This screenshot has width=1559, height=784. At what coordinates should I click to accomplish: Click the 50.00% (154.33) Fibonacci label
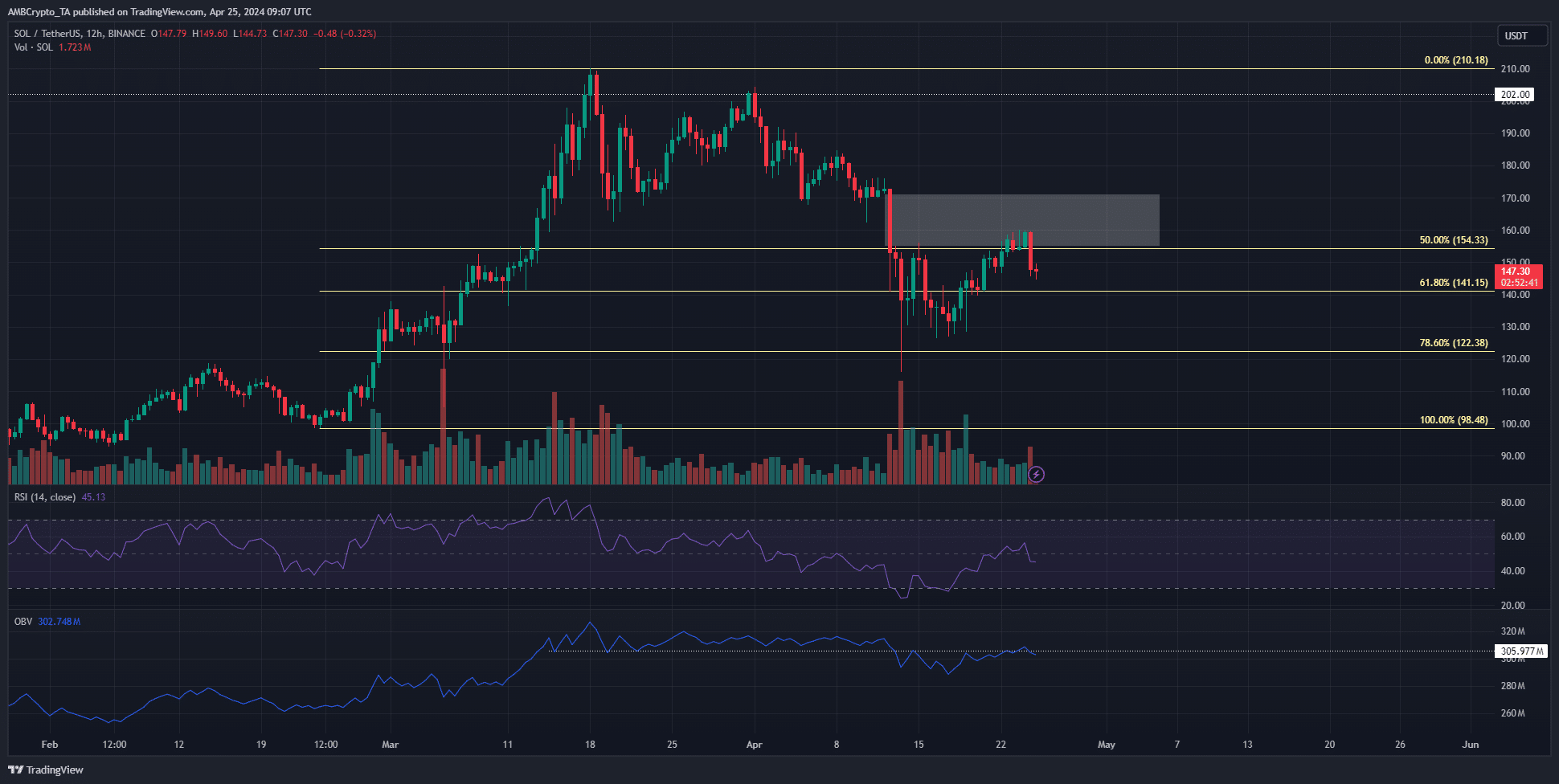click(1454, 240)
